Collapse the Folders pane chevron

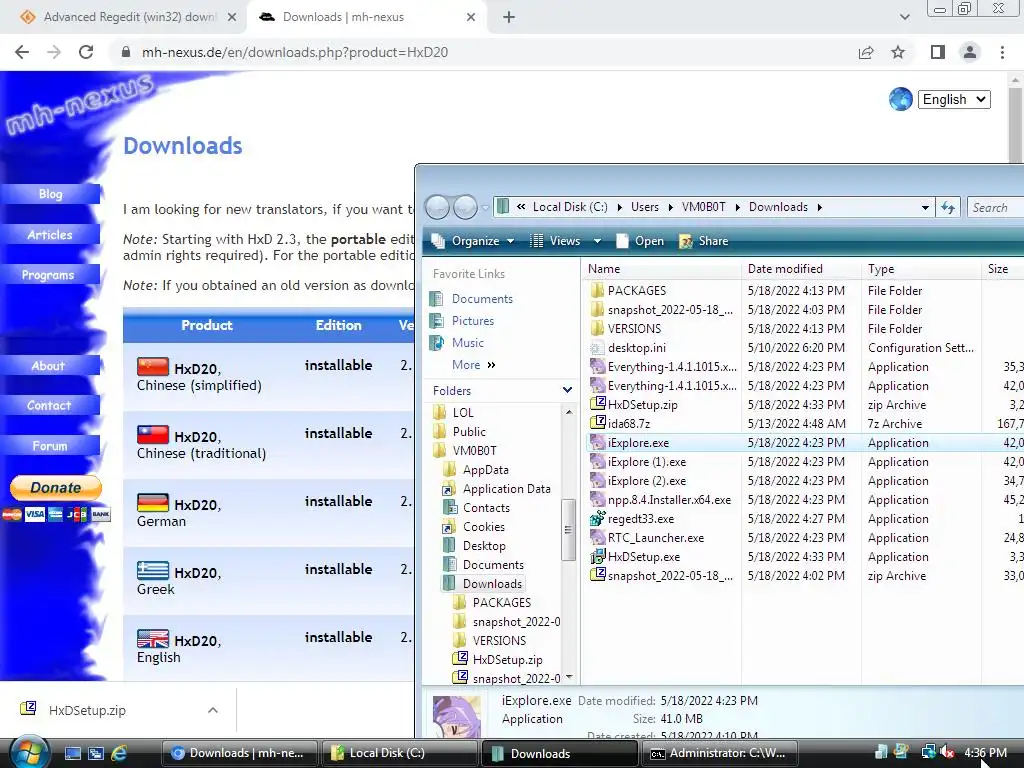click(x=567, y=390)
